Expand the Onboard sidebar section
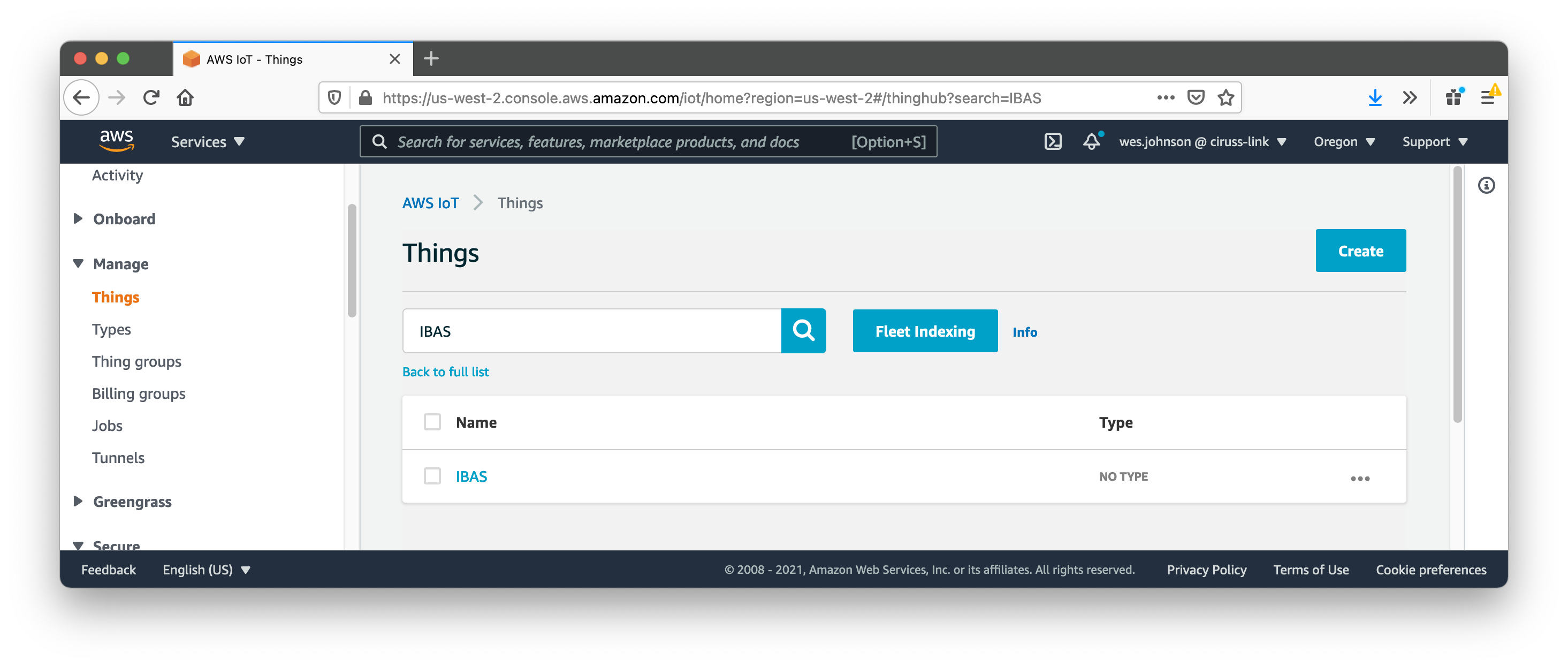The height and width of the screenshot is (667, 1568). click(x=124, y=219)
